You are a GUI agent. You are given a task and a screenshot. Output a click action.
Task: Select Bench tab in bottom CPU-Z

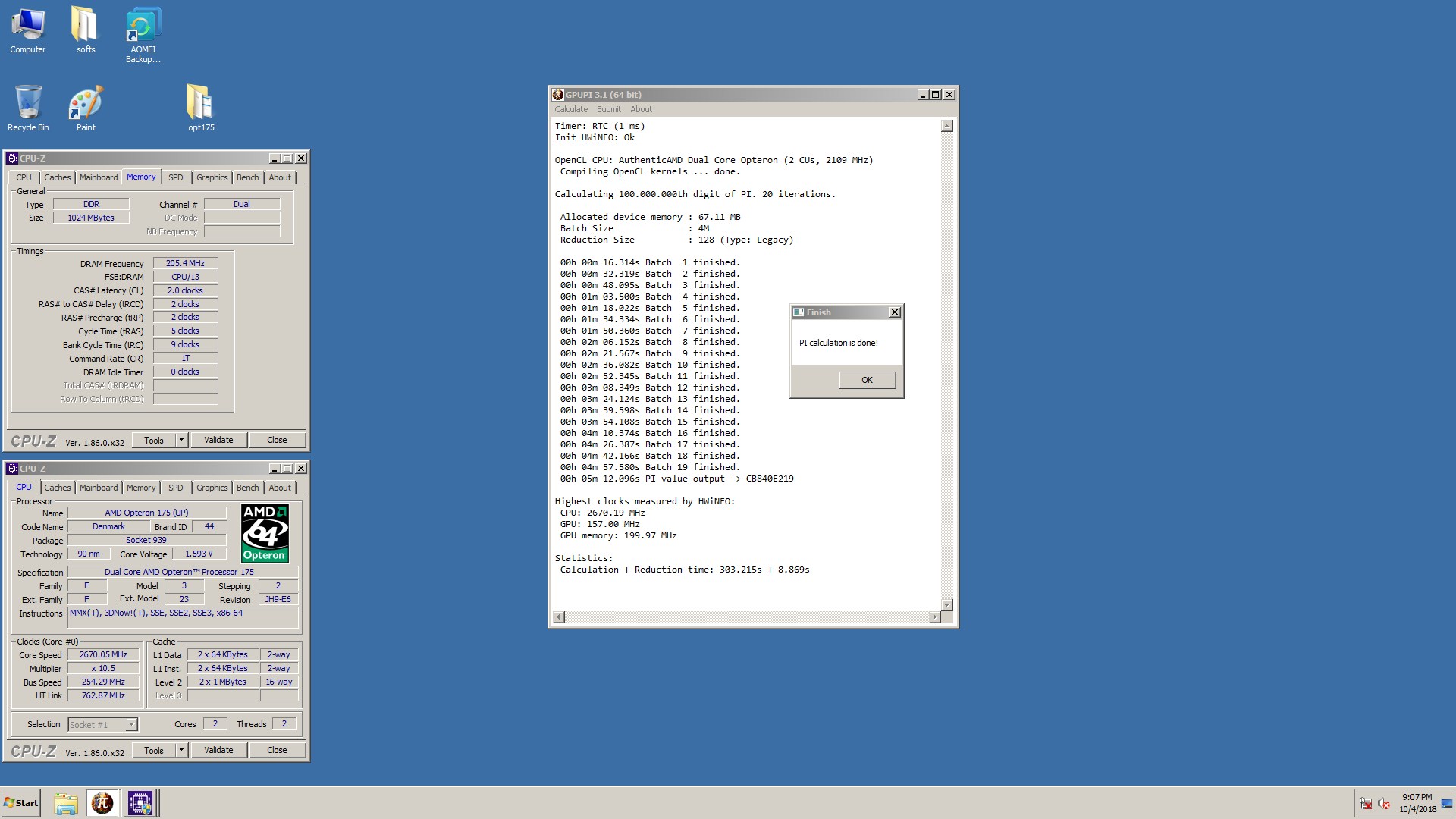tap(247, 488)
